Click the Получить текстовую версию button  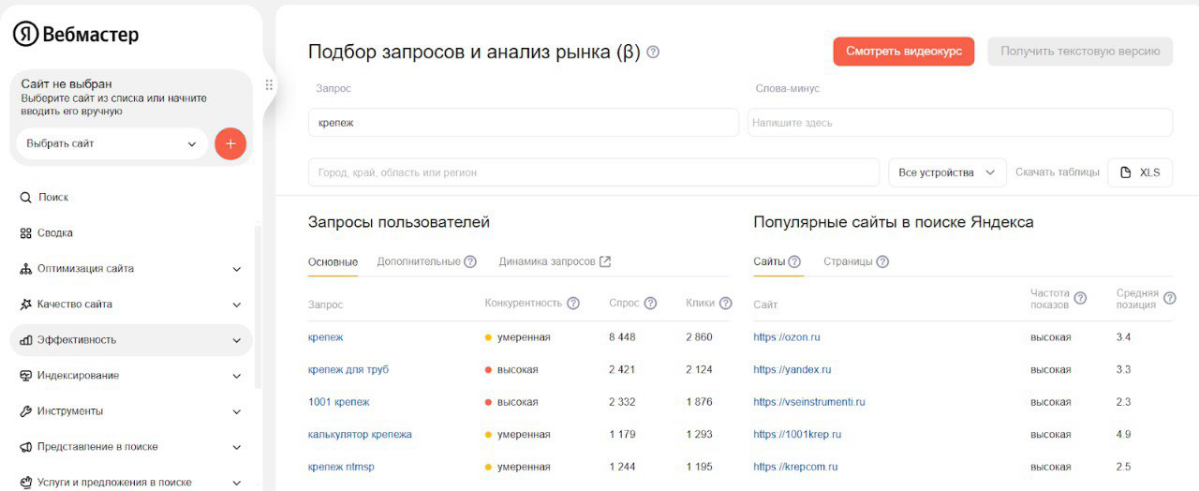coord(1080,51)
